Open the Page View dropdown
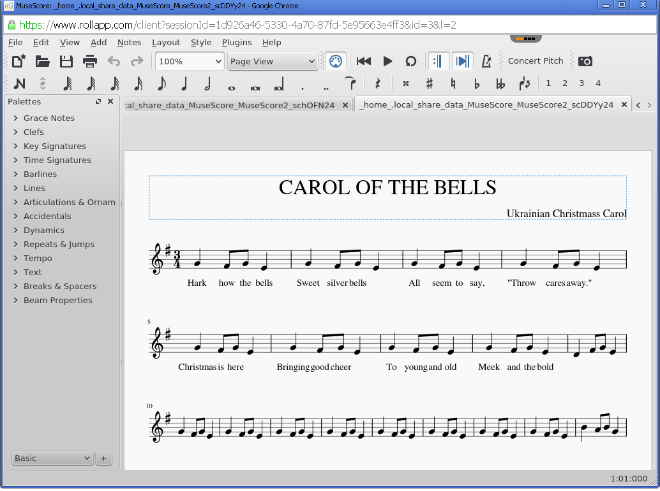The height and width of the screenshot is (491, 660). click(x=272, y=61)
